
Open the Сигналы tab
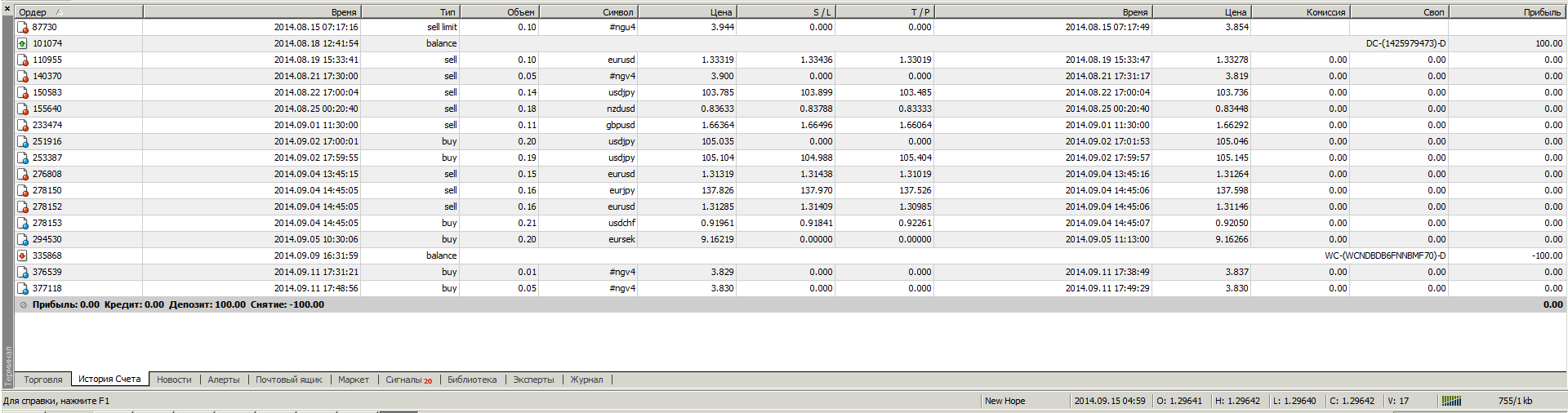tap(409, 380)
